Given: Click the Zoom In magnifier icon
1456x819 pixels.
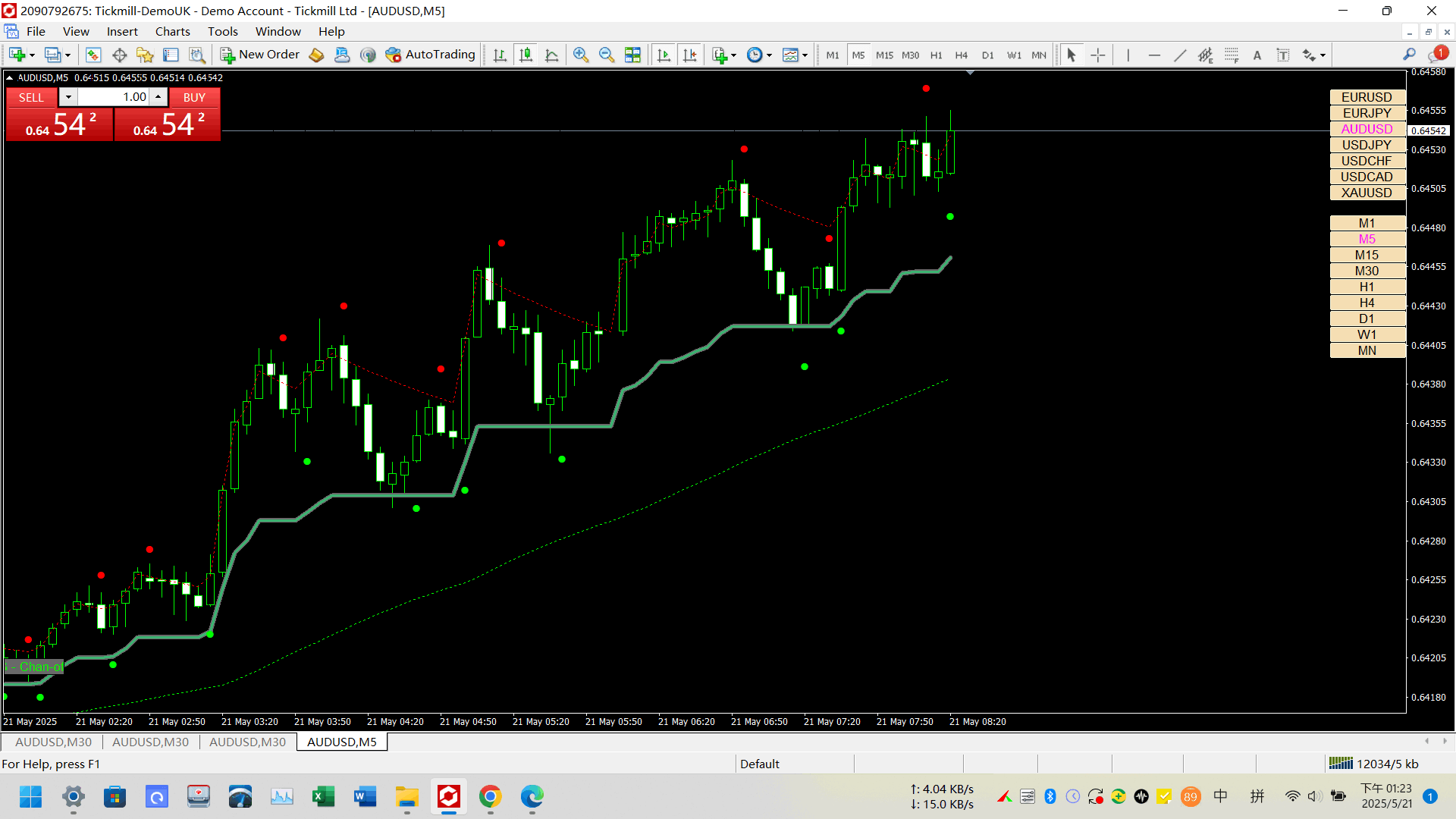Looking at the screenshot, I should click(x=581, y=55).
